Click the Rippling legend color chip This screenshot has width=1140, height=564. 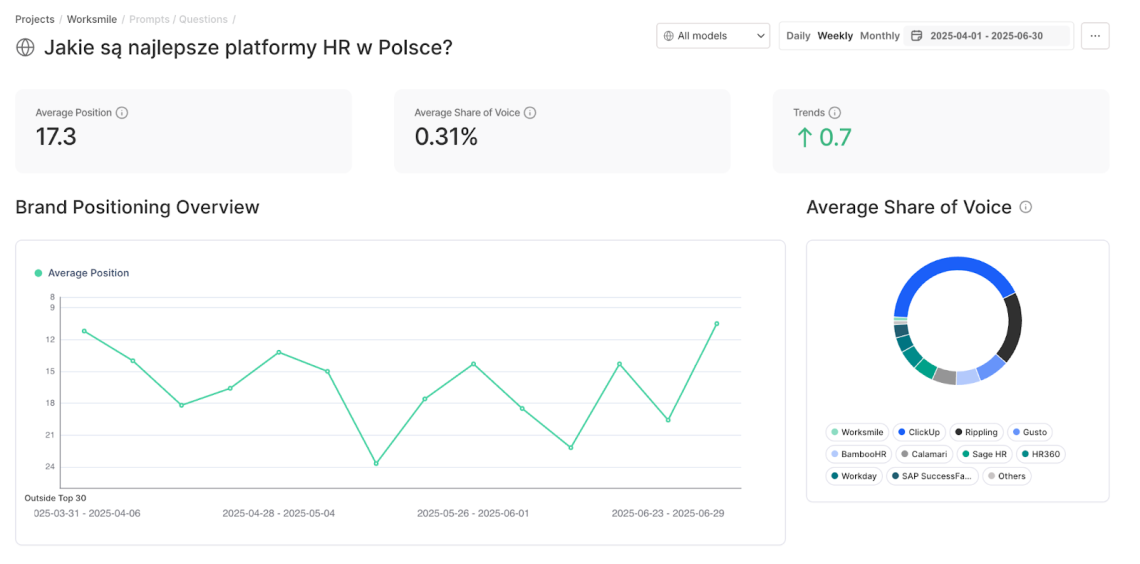[959, 432]
